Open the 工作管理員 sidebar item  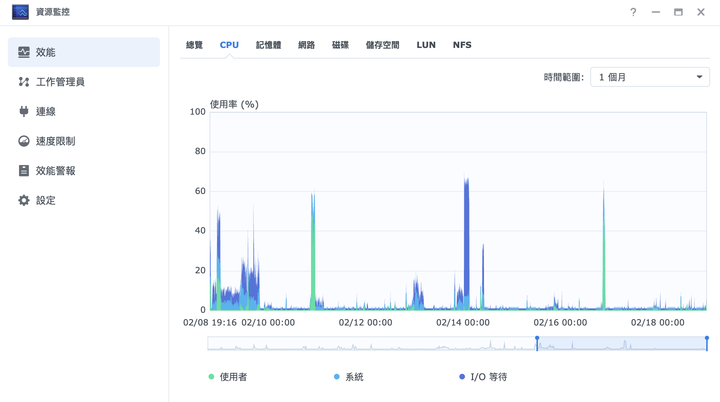click(84, 82)
